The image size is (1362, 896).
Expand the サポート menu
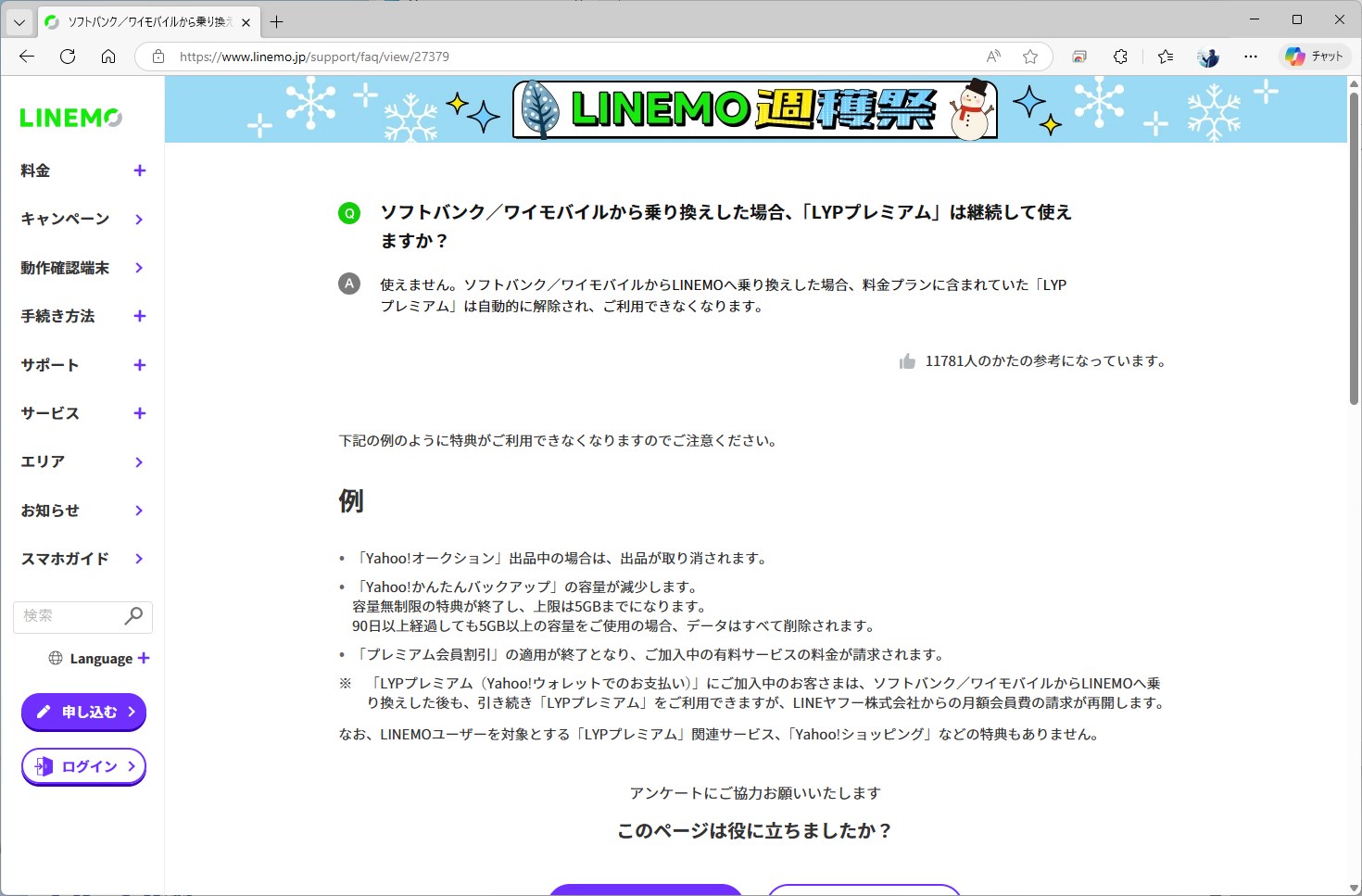82,365
